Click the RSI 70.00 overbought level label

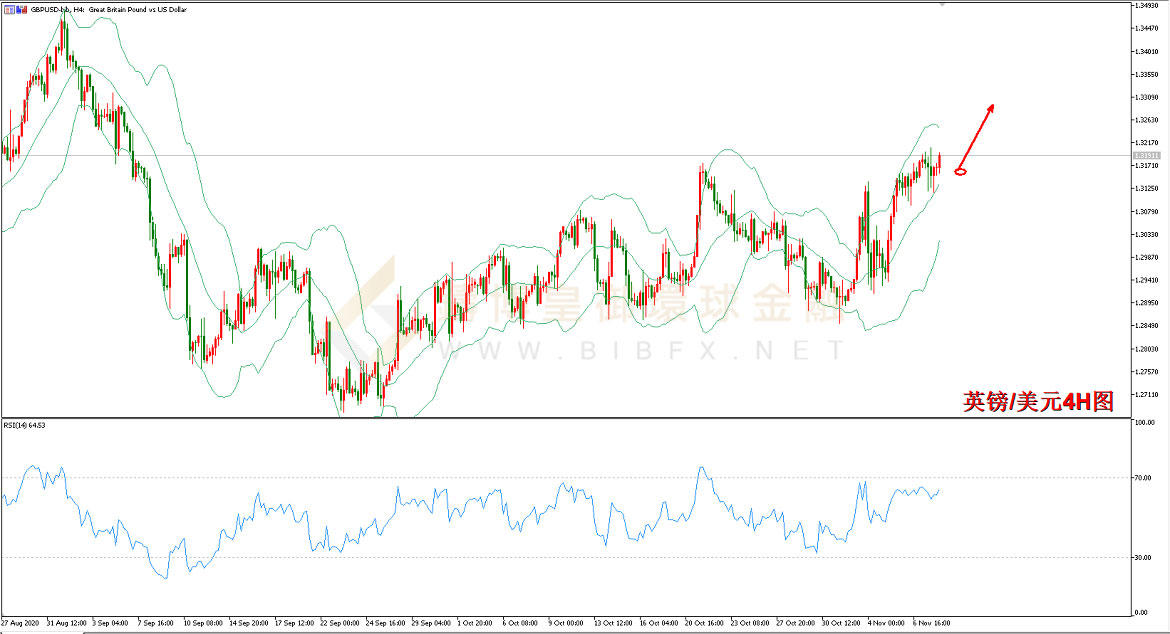(x=1142, y=479)
